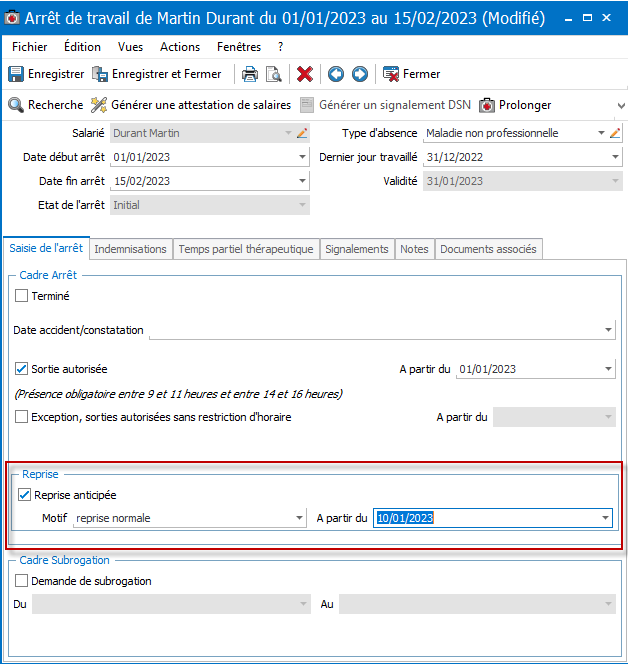Click the wand icon for salary attestation

(99, 105)
